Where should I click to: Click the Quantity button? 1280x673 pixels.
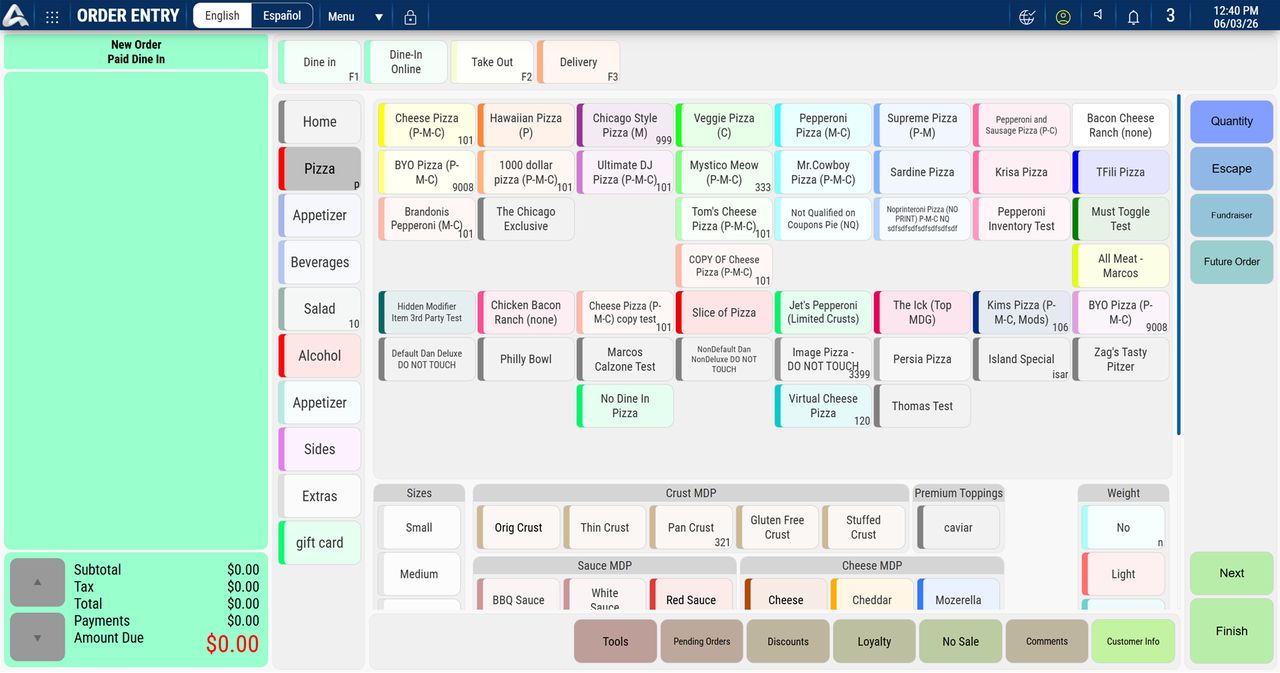click(1231, 121)
